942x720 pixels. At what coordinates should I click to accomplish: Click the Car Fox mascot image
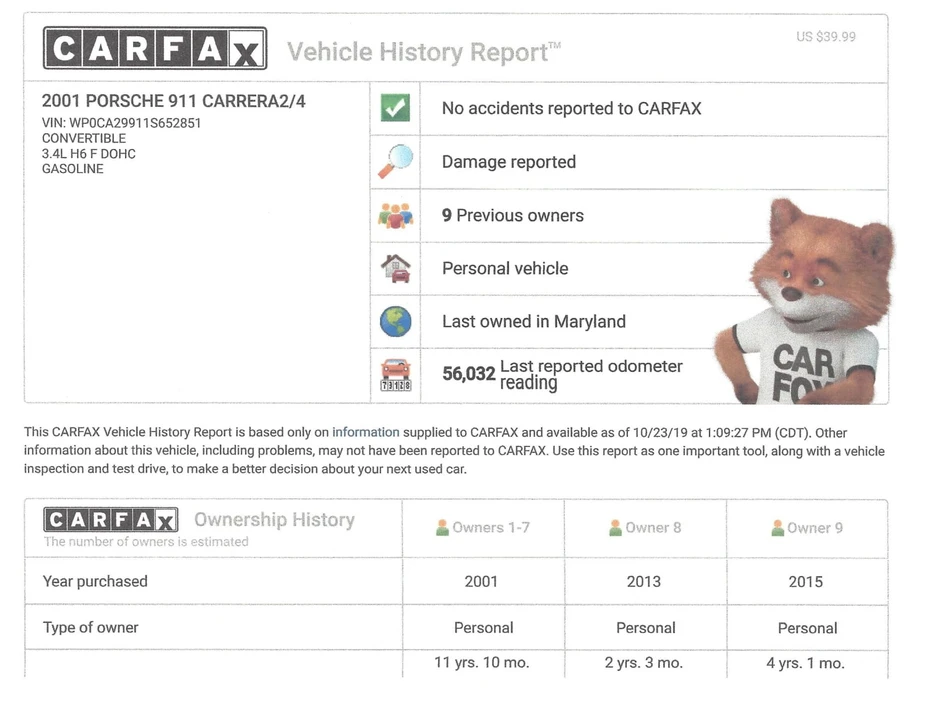805,302
